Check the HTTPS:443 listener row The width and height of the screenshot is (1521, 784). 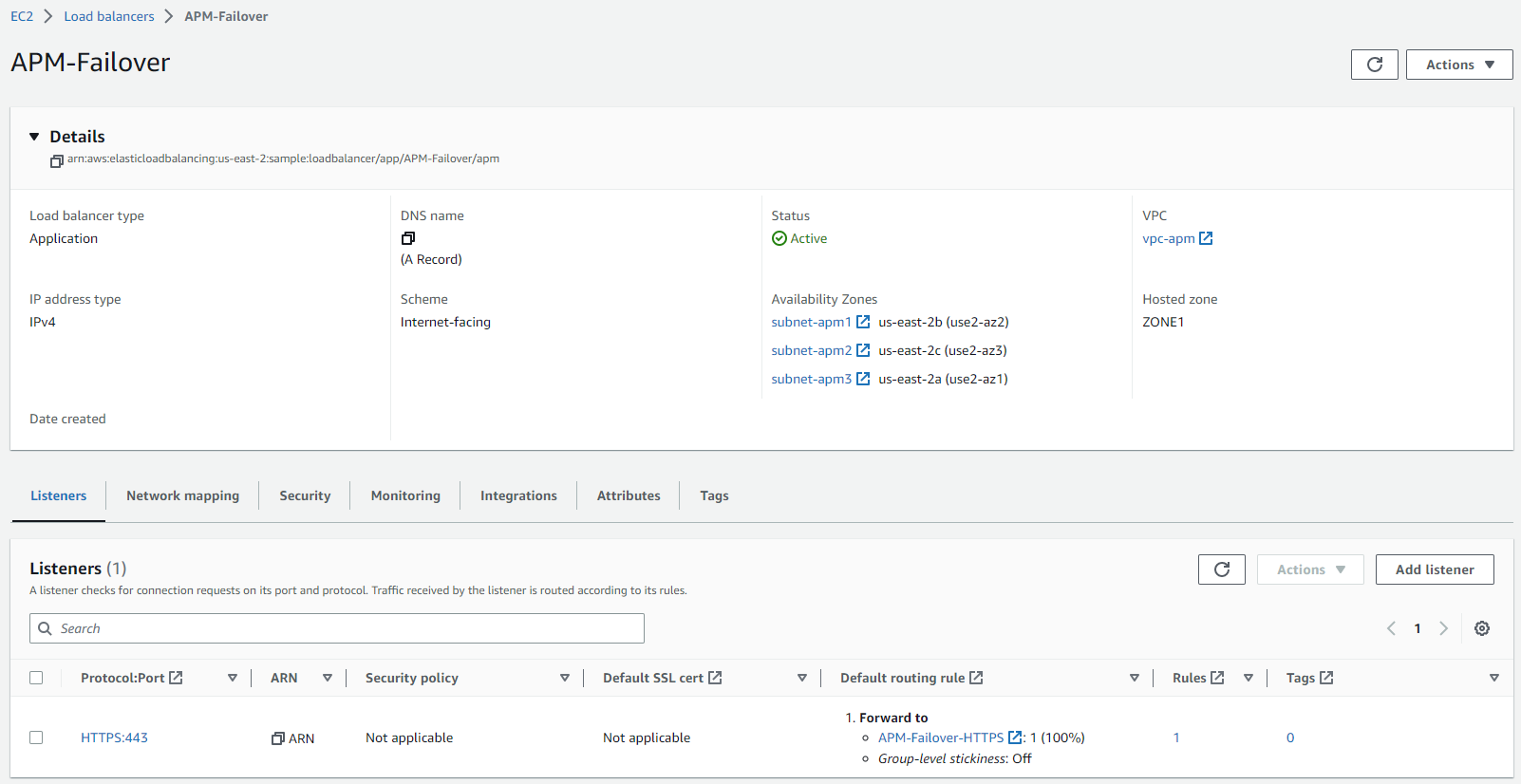[36, 737]
